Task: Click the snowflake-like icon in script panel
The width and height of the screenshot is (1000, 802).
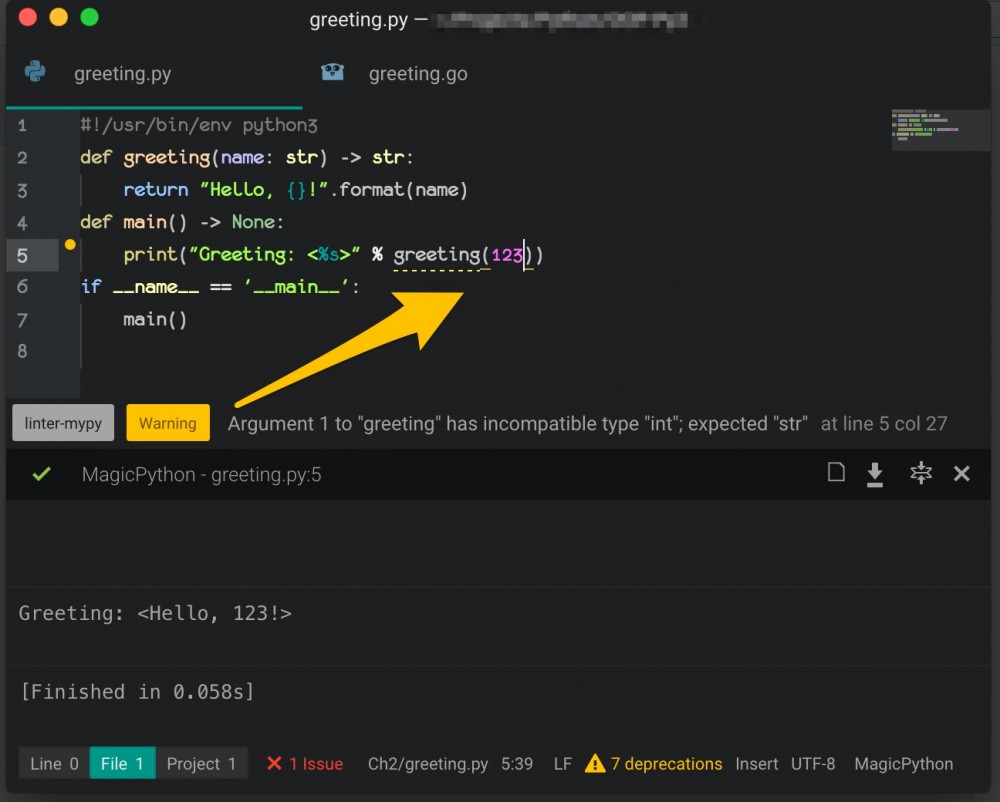Action: [x=920, y=473]
